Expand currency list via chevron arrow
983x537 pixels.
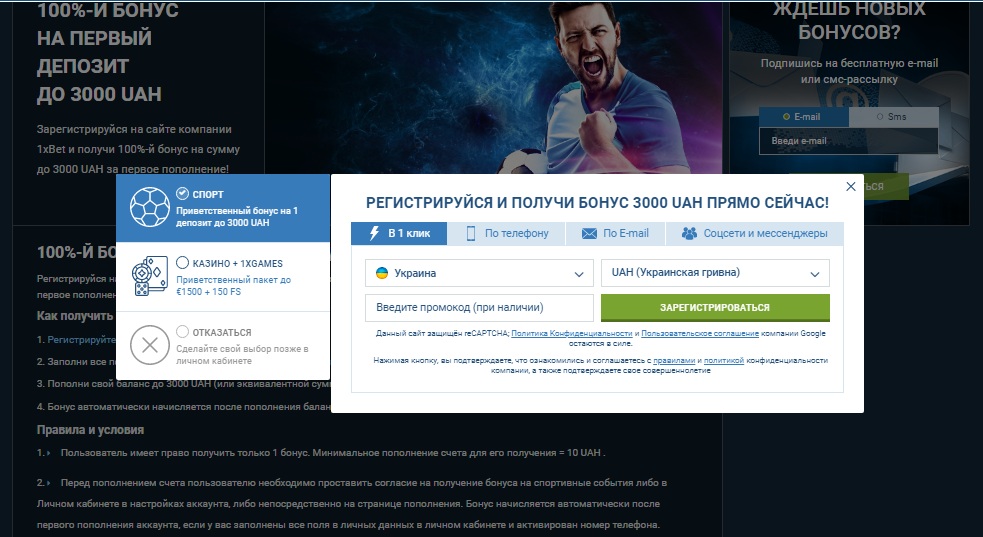coord(814,274)
